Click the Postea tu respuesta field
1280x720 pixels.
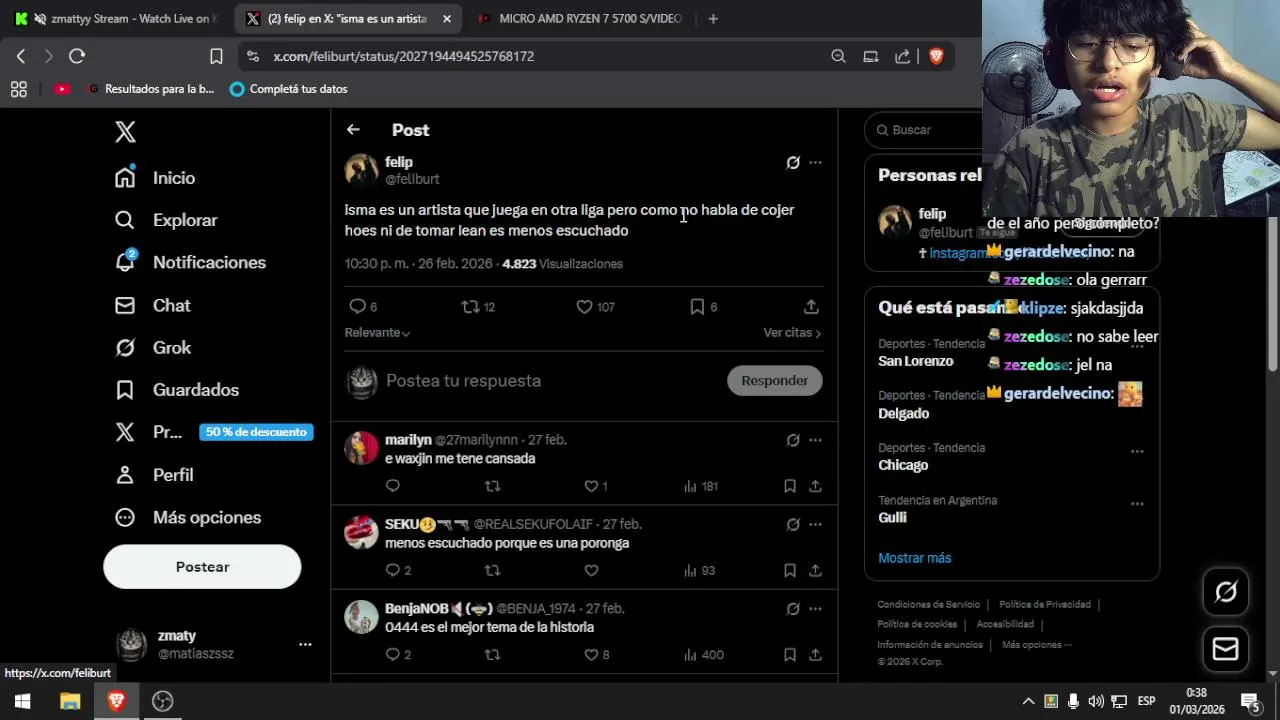click(463, 381)
